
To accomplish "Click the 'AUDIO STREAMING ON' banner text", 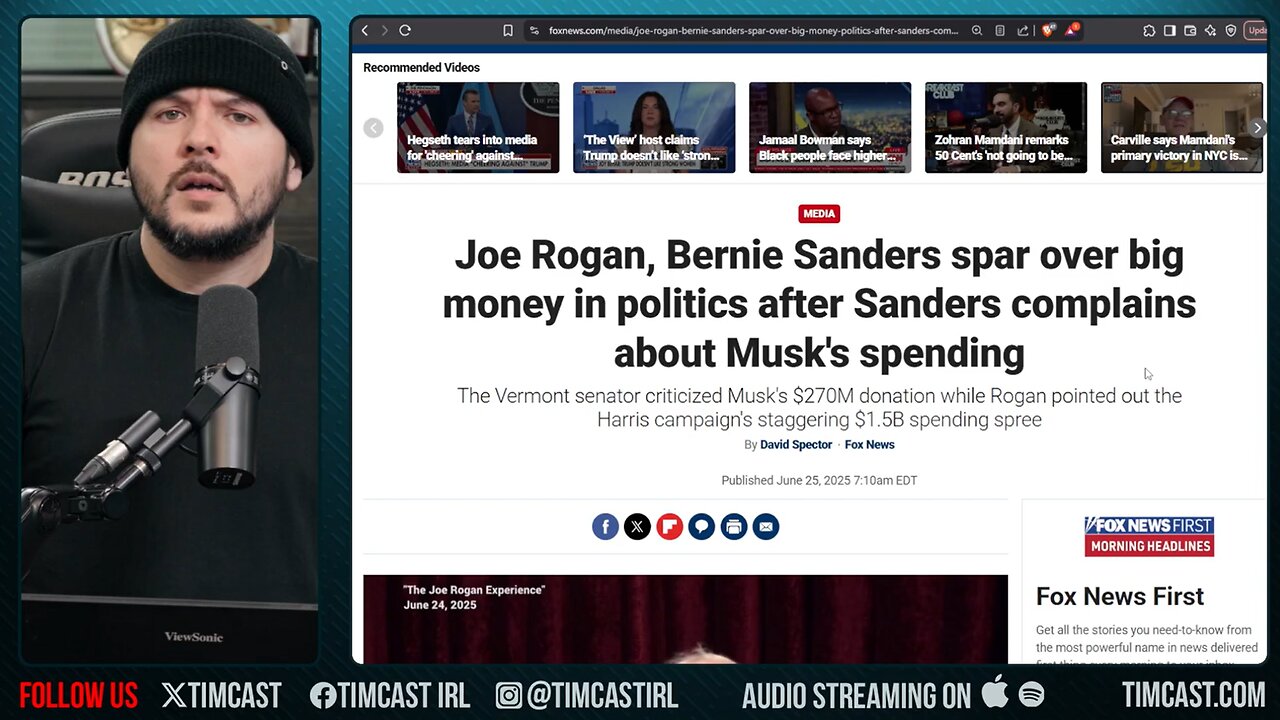I will [856, 695].
